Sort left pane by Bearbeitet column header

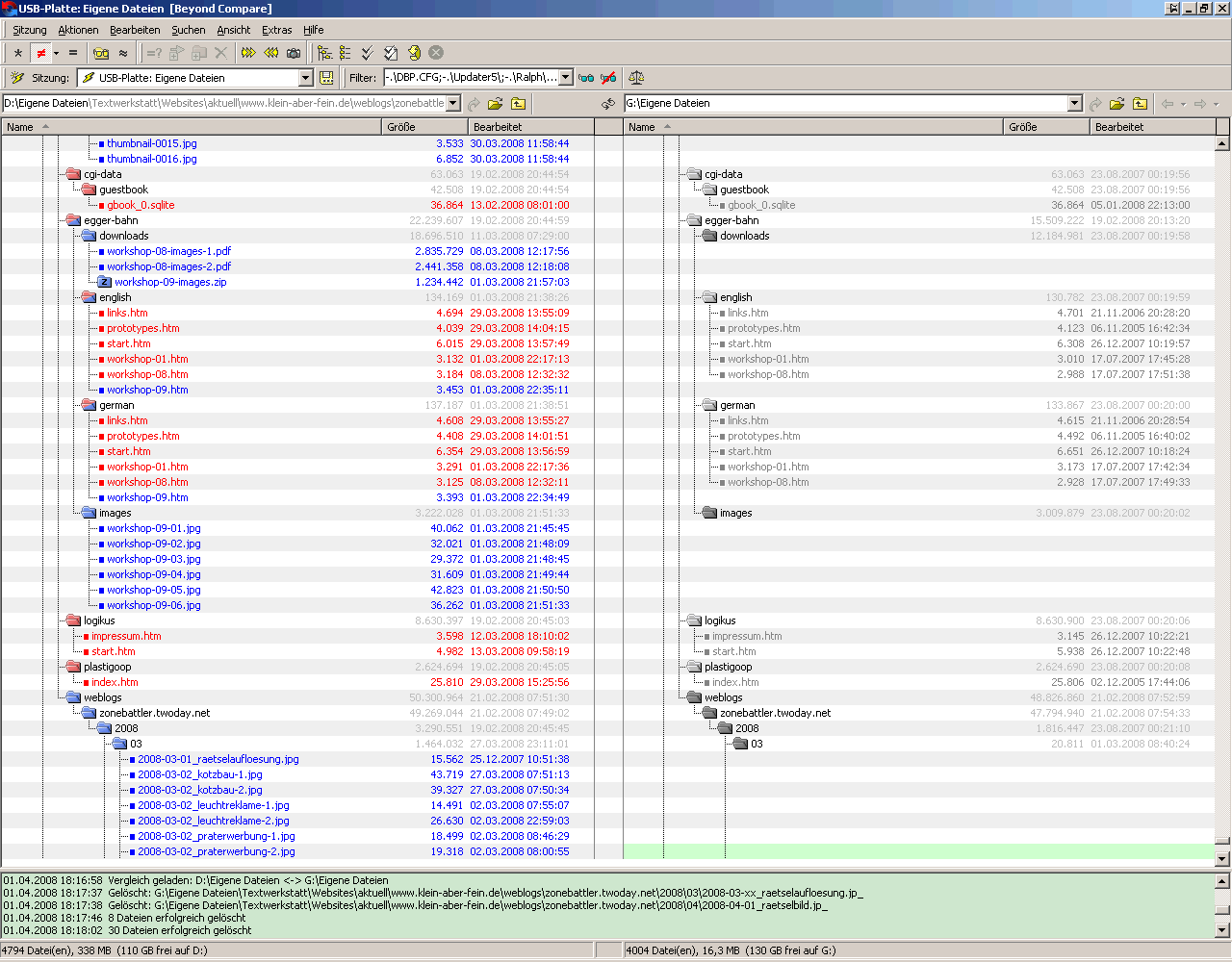[x=531, y=127]
